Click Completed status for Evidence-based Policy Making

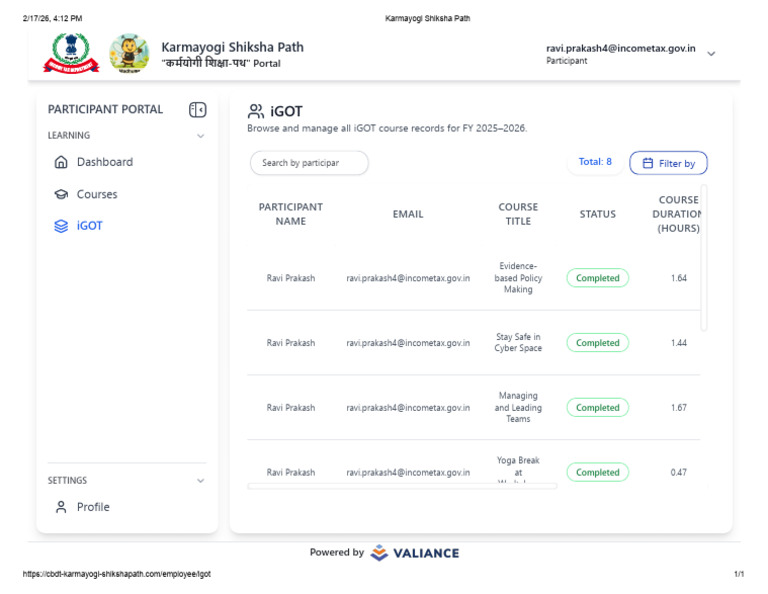(x=598, y=278)
